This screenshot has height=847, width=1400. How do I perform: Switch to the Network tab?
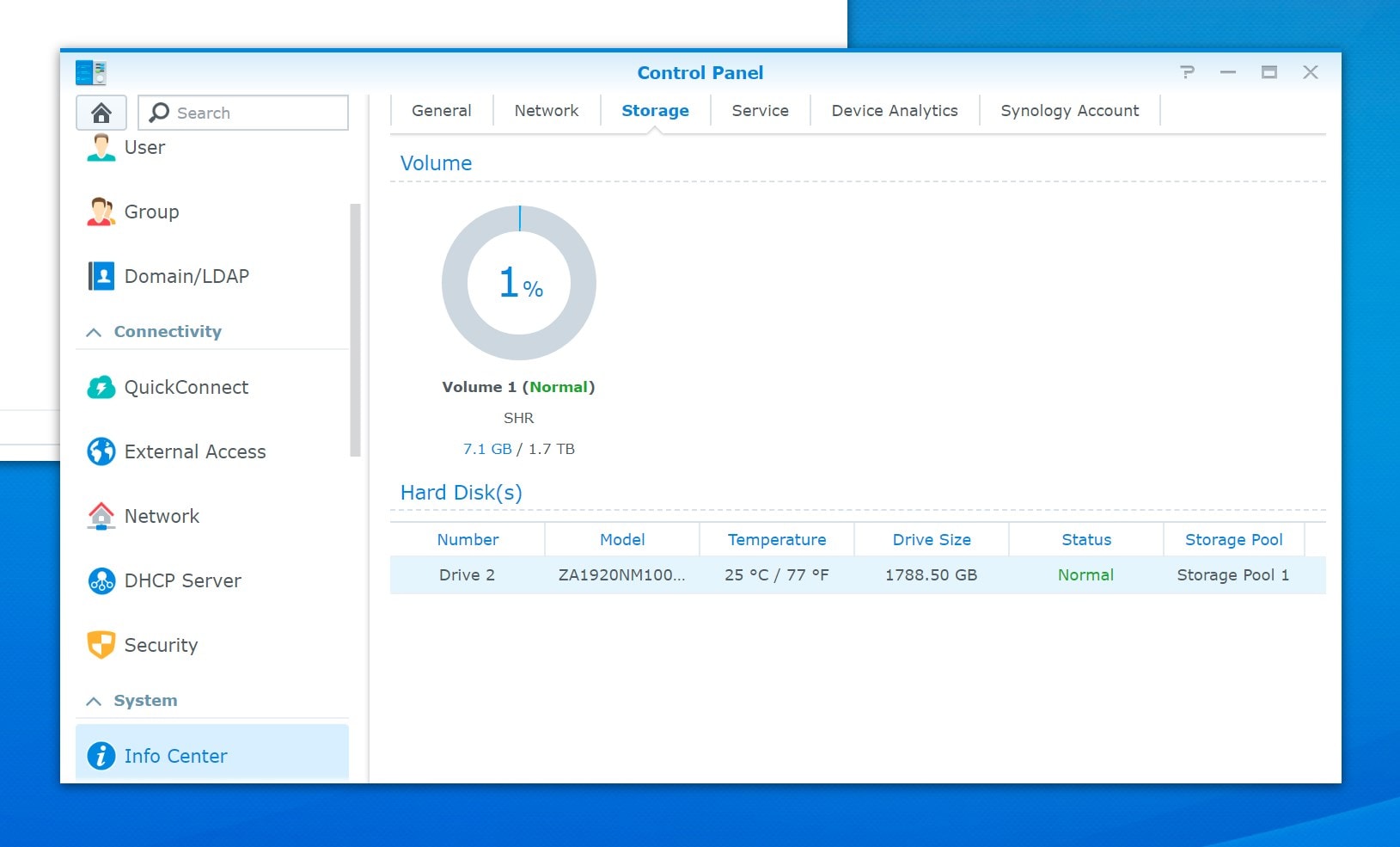(x=547, y=111)
